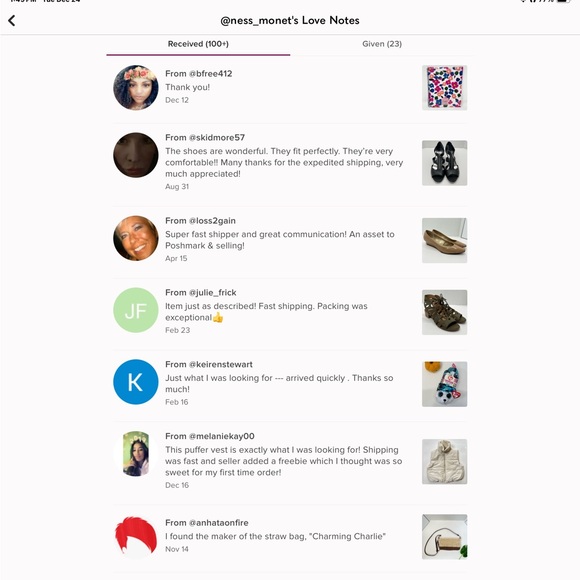Open the cream puffer vest thumbnail

click(444, 462)
